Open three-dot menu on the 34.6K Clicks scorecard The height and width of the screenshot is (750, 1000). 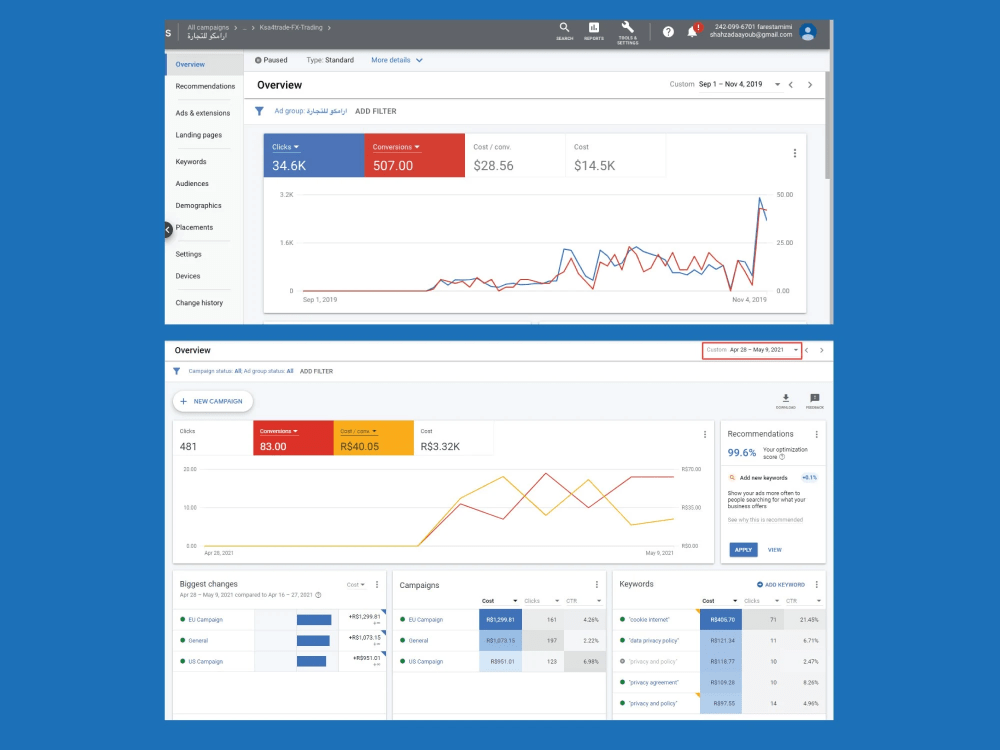click(794, 153)
